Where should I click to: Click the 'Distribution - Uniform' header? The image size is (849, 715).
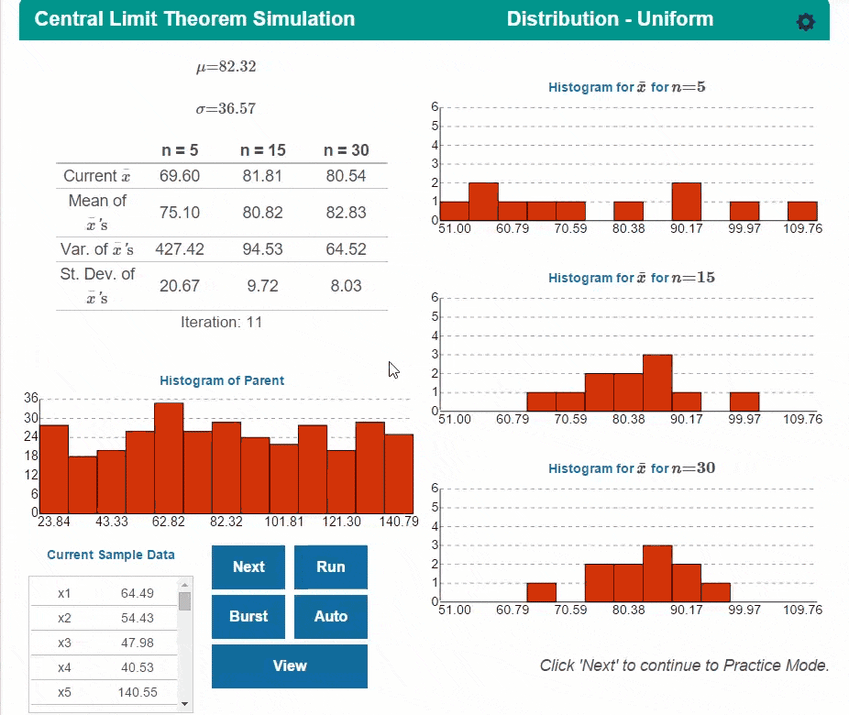click(x=610, y=19)
